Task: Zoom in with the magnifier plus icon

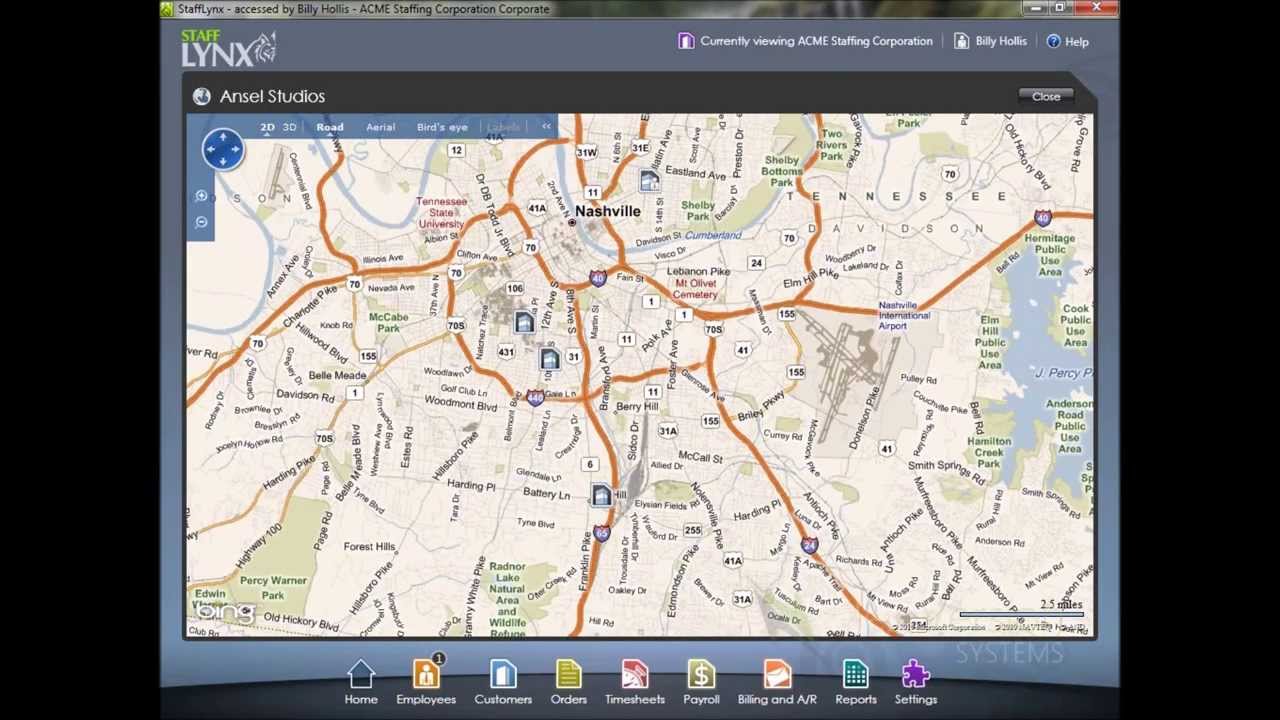Action: pyautogui.click(x=201, y=196)
